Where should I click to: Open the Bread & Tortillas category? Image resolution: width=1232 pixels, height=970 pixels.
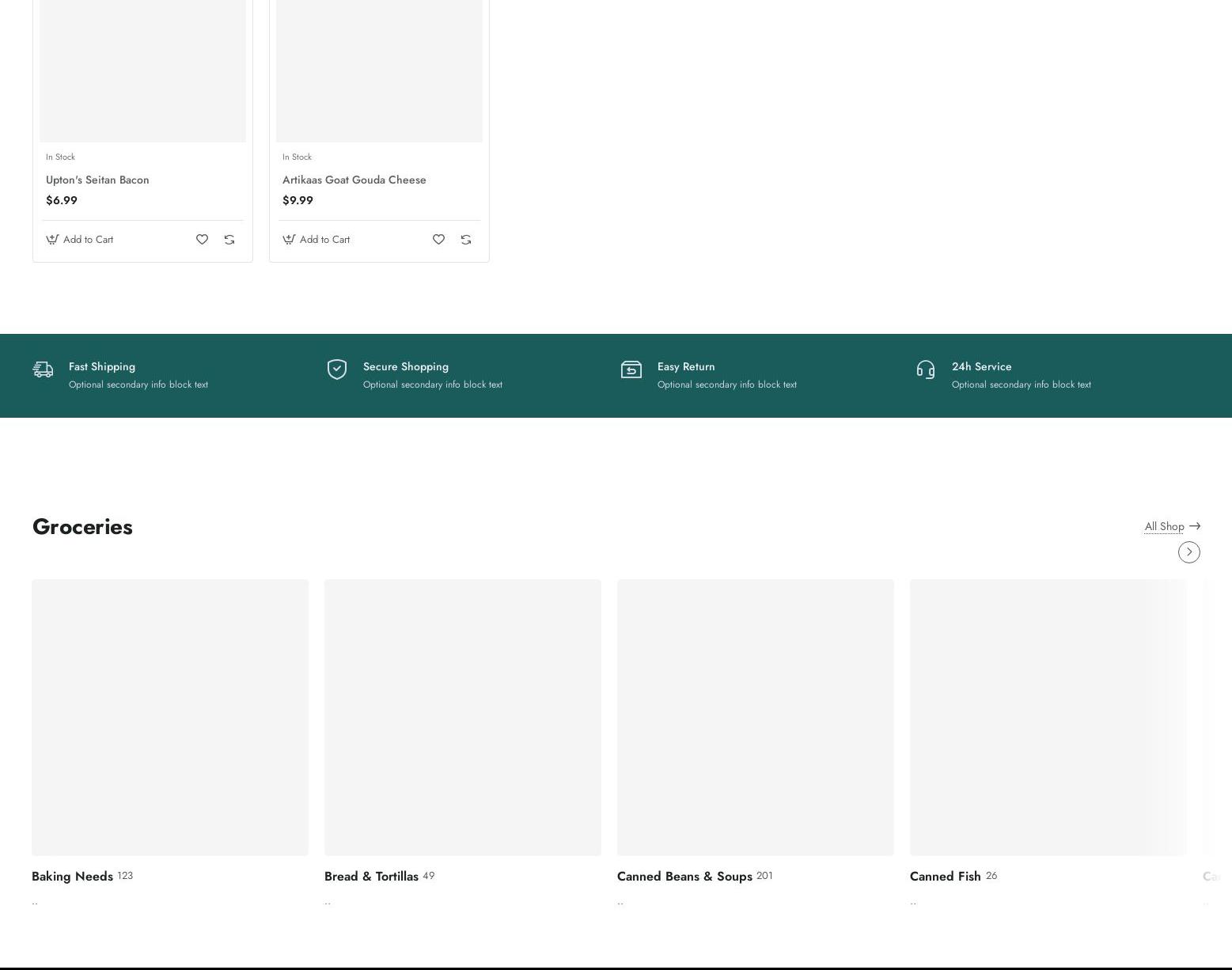click(371, 876)
